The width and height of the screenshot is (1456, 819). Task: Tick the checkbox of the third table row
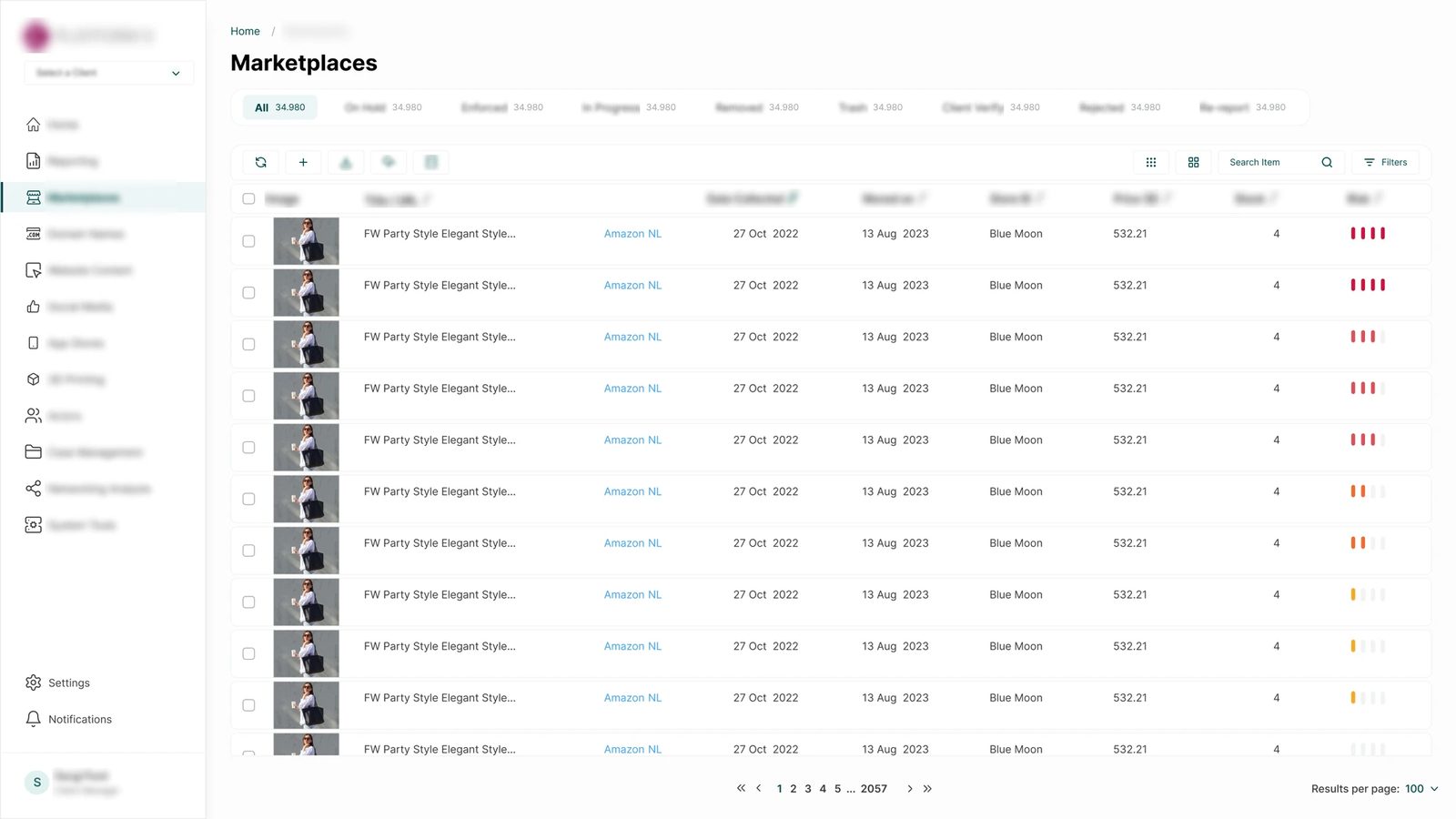tap(248, 344)
